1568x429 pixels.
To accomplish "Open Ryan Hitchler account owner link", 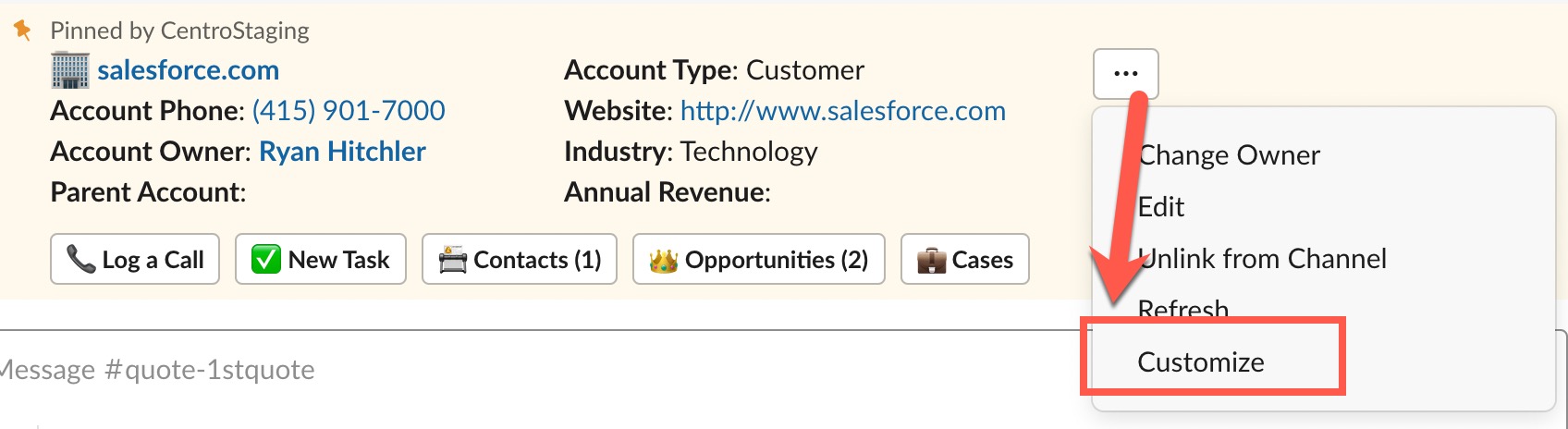I will pyautogui.click(x=342, y=152).
